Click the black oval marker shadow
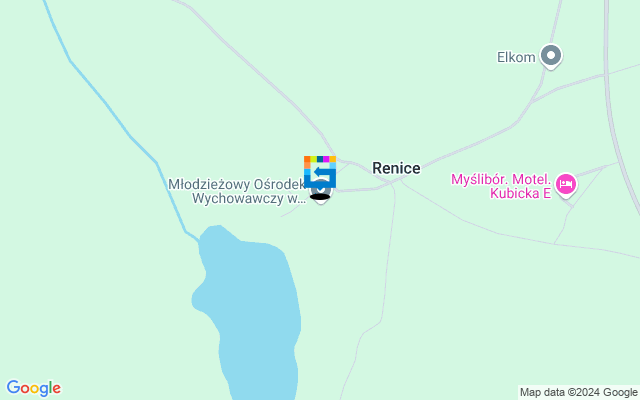The width and height of the screenshot is (640, 400). (x=320, y=197)
